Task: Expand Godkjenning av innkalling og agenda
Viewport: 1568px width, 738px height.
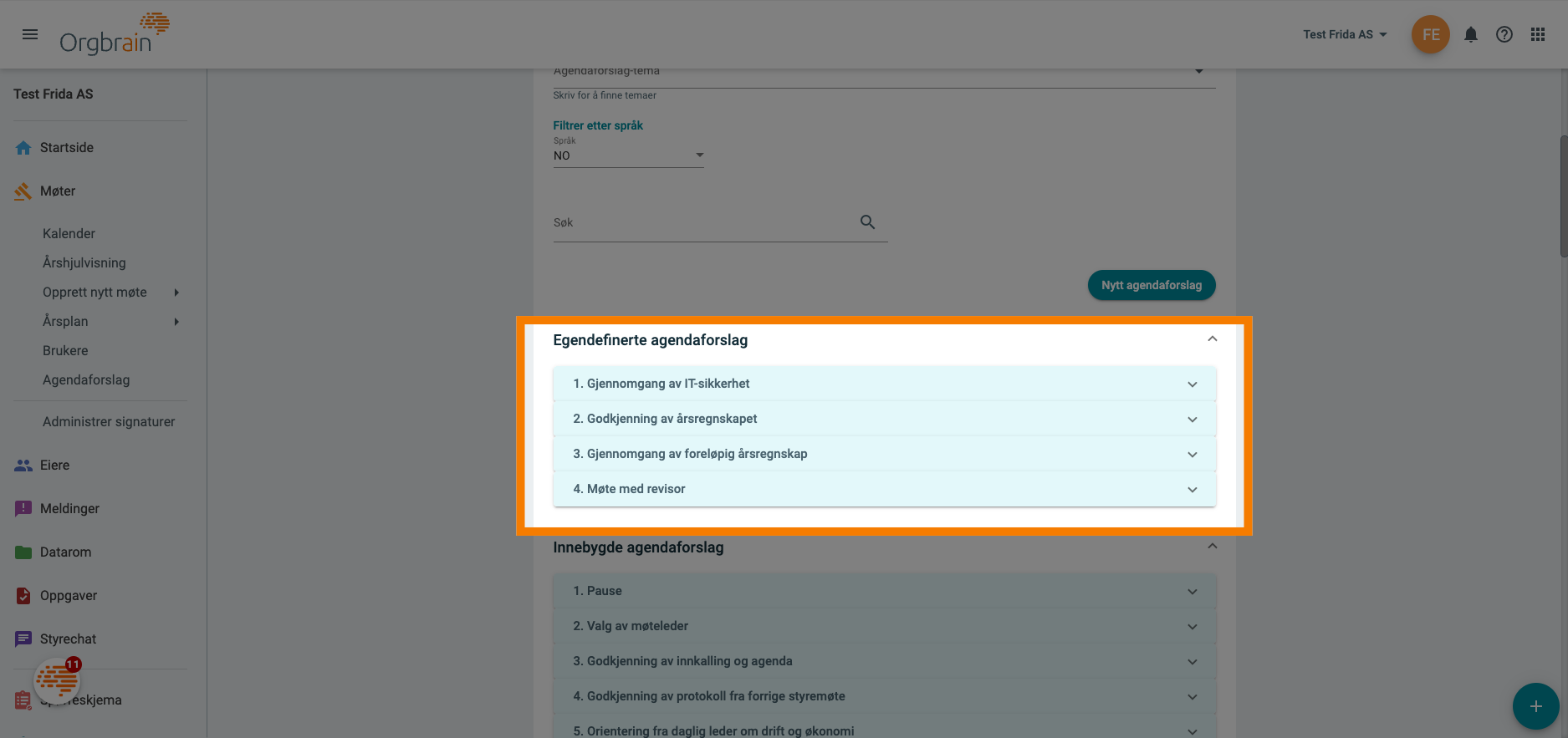Action: (x=884, y=661)
